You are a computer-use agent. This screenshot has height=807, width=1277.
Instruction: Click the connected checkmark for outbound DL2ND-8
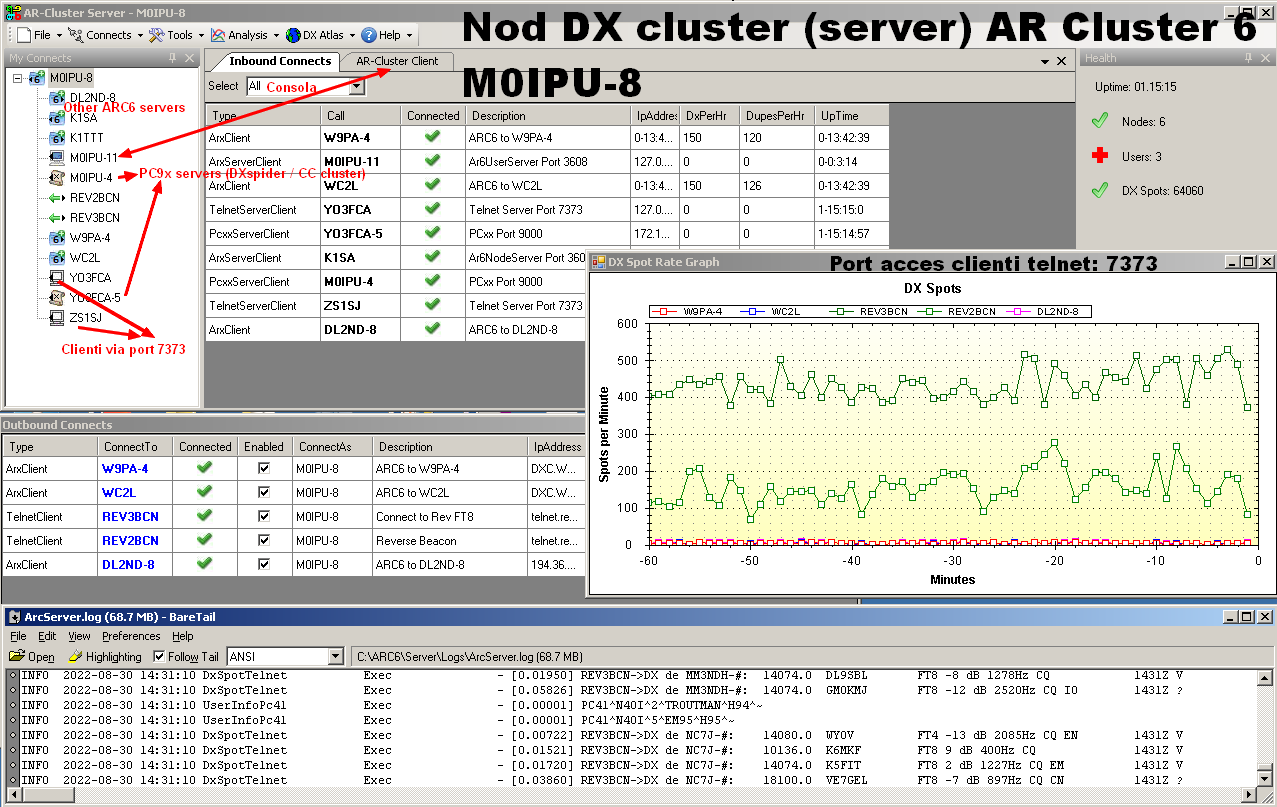[x=205, y=564]
